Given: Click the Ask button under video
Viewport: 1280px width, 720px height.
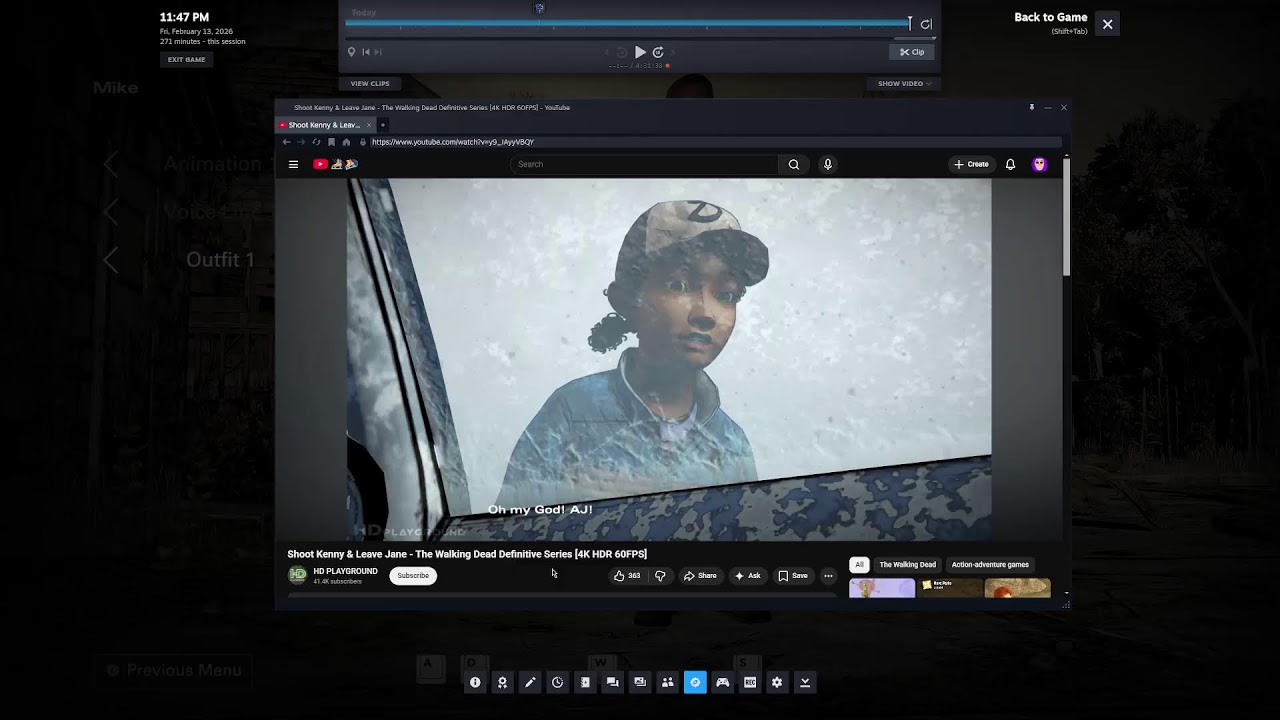Looking at the screenshot, I should pyautogui.click(x=748, y=575).
